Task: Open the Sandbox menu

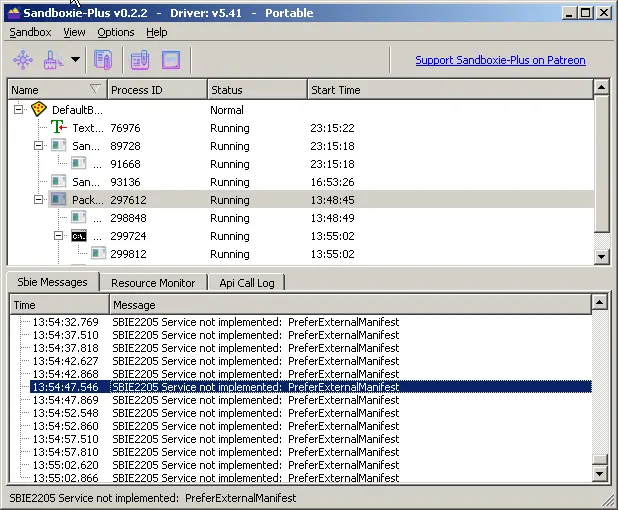Action: 30,32
